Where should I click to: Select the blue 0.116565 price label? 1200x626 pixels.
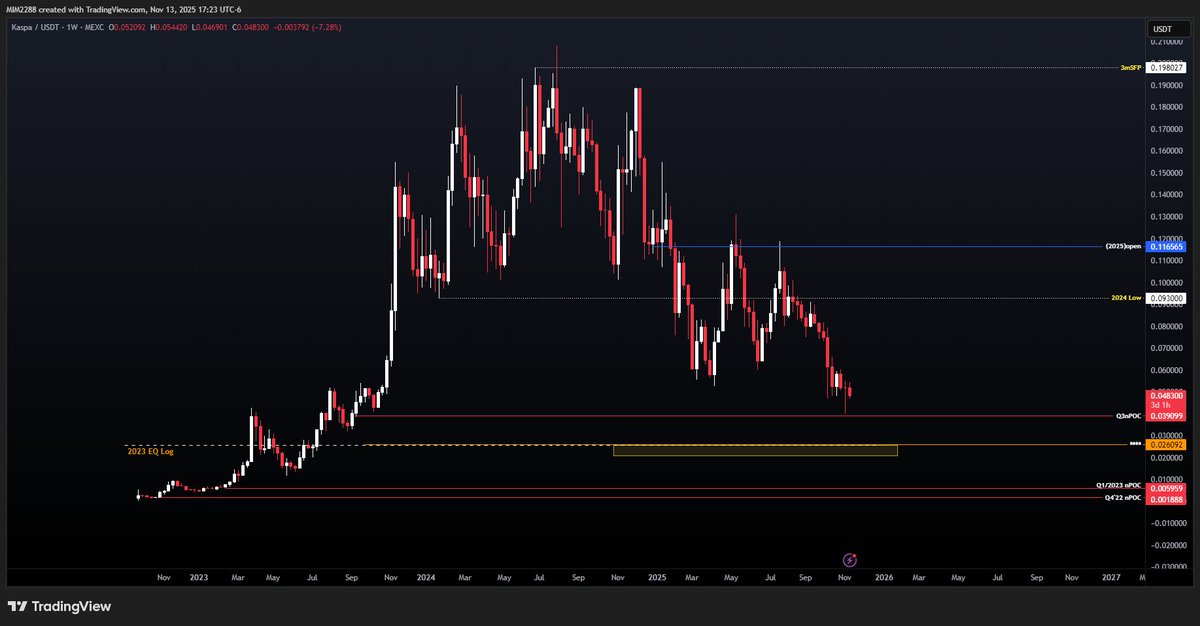click(x=1165, y=246)
